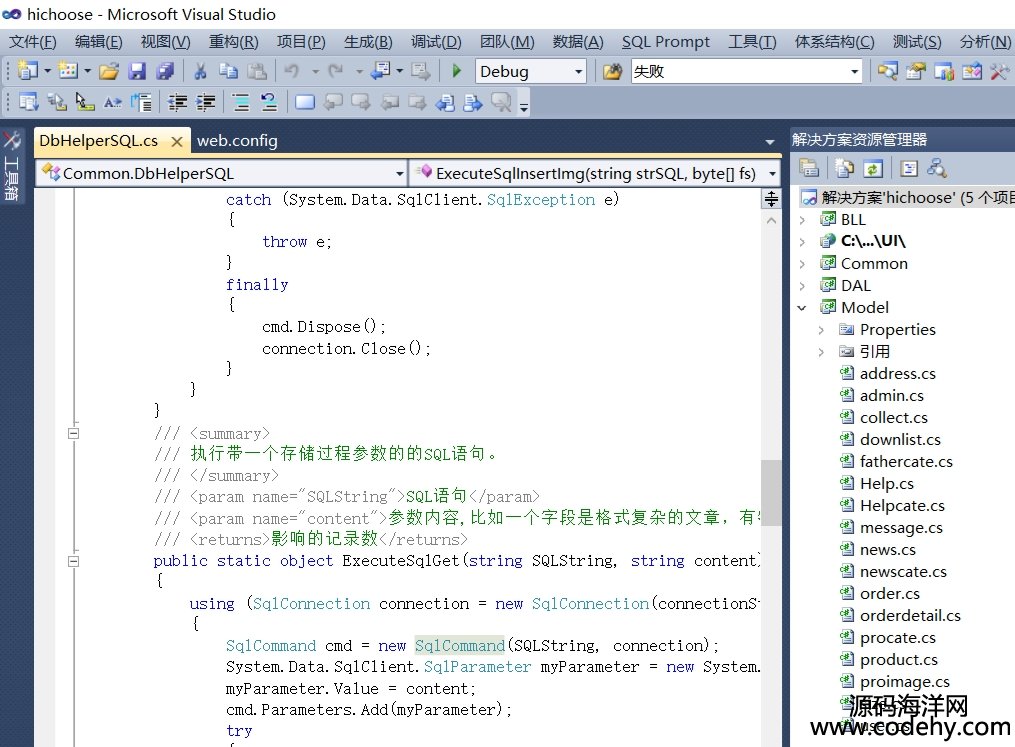Click the Redo arrow icon

pos(335,71)
